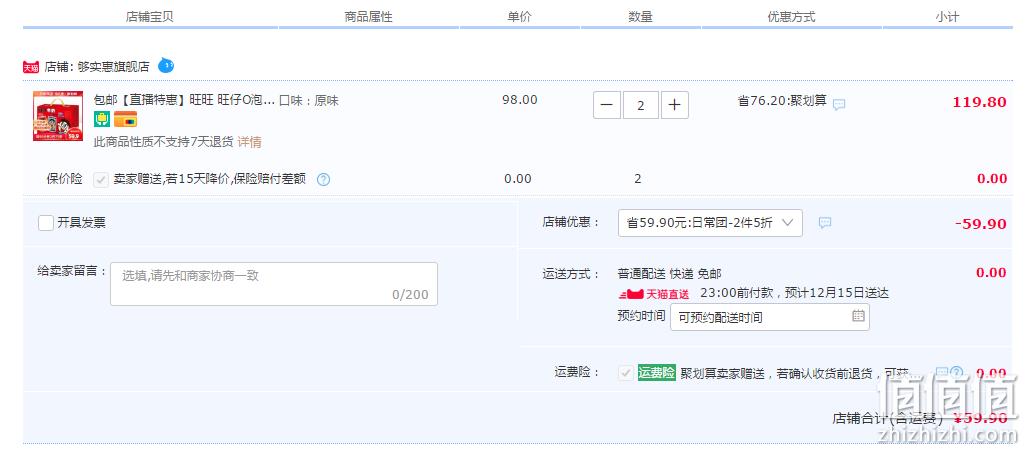Enable the 开具发票 checkbox

tap(46, 223)
